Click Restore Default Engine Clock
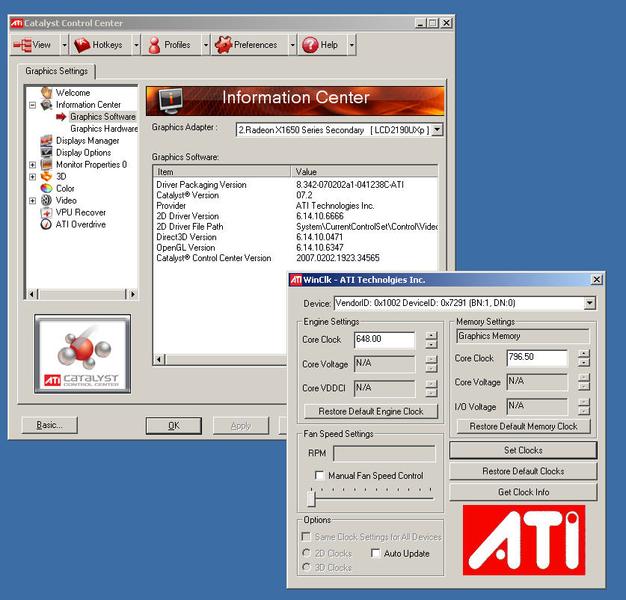 [371, 411]
